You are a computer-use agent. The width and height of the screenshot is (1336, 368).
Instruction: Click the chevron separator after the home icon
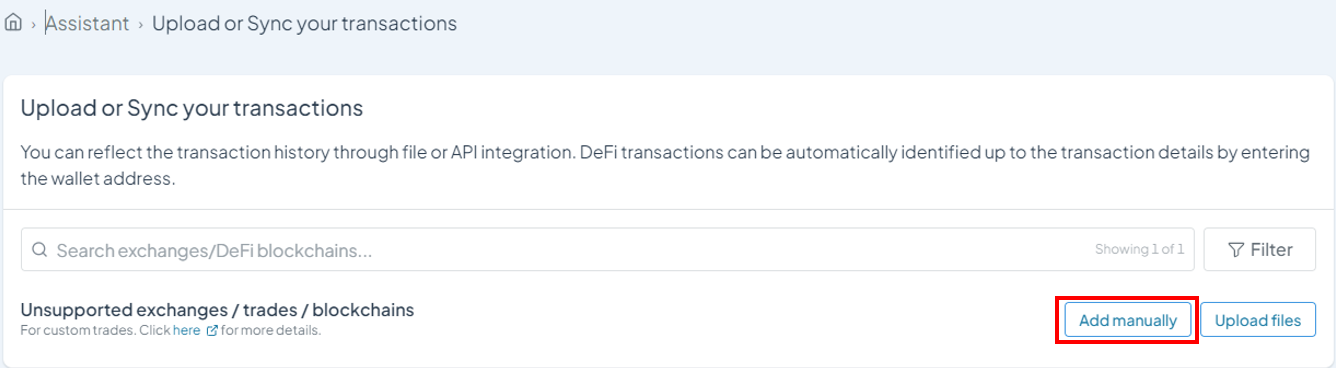[33, 24]
